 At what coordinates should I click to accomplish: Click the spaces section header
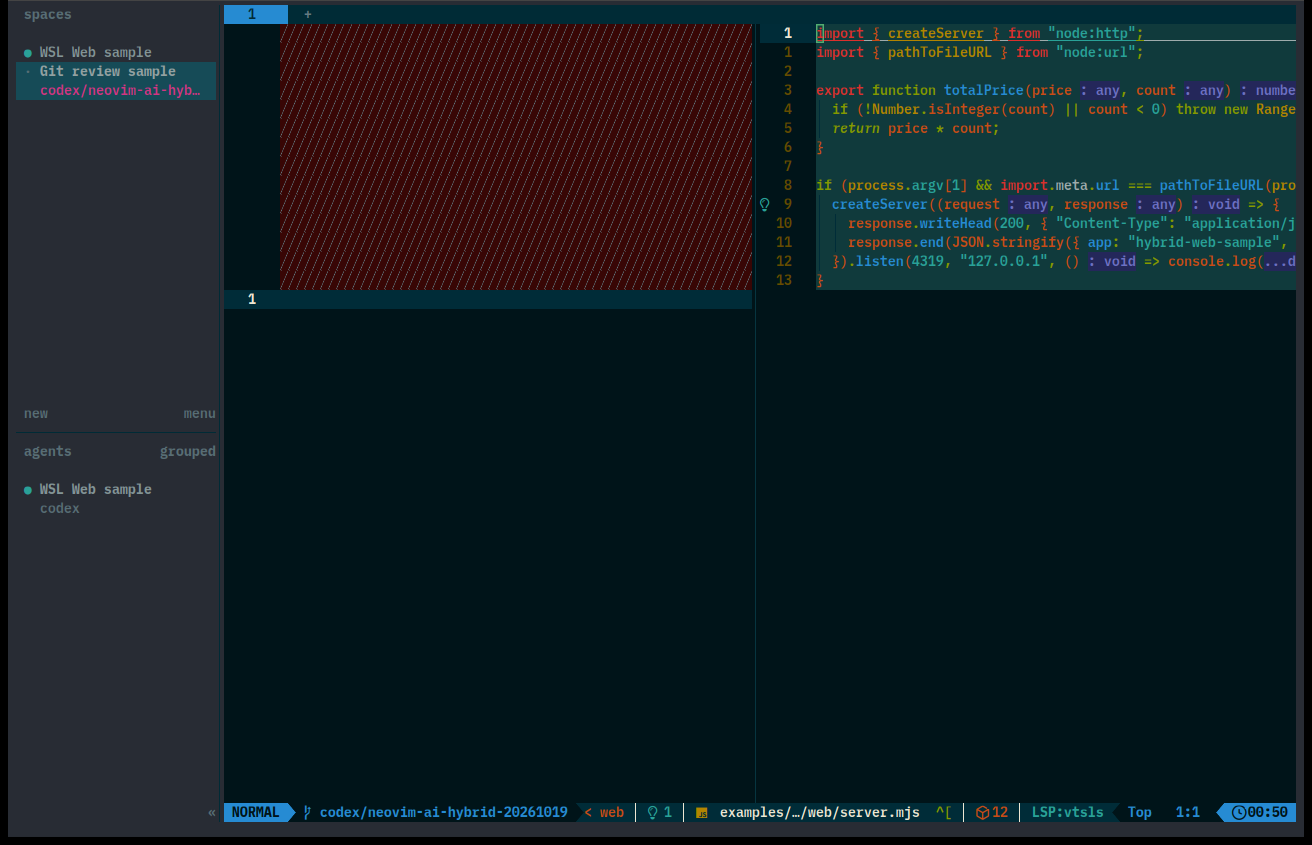coord(48,14)
